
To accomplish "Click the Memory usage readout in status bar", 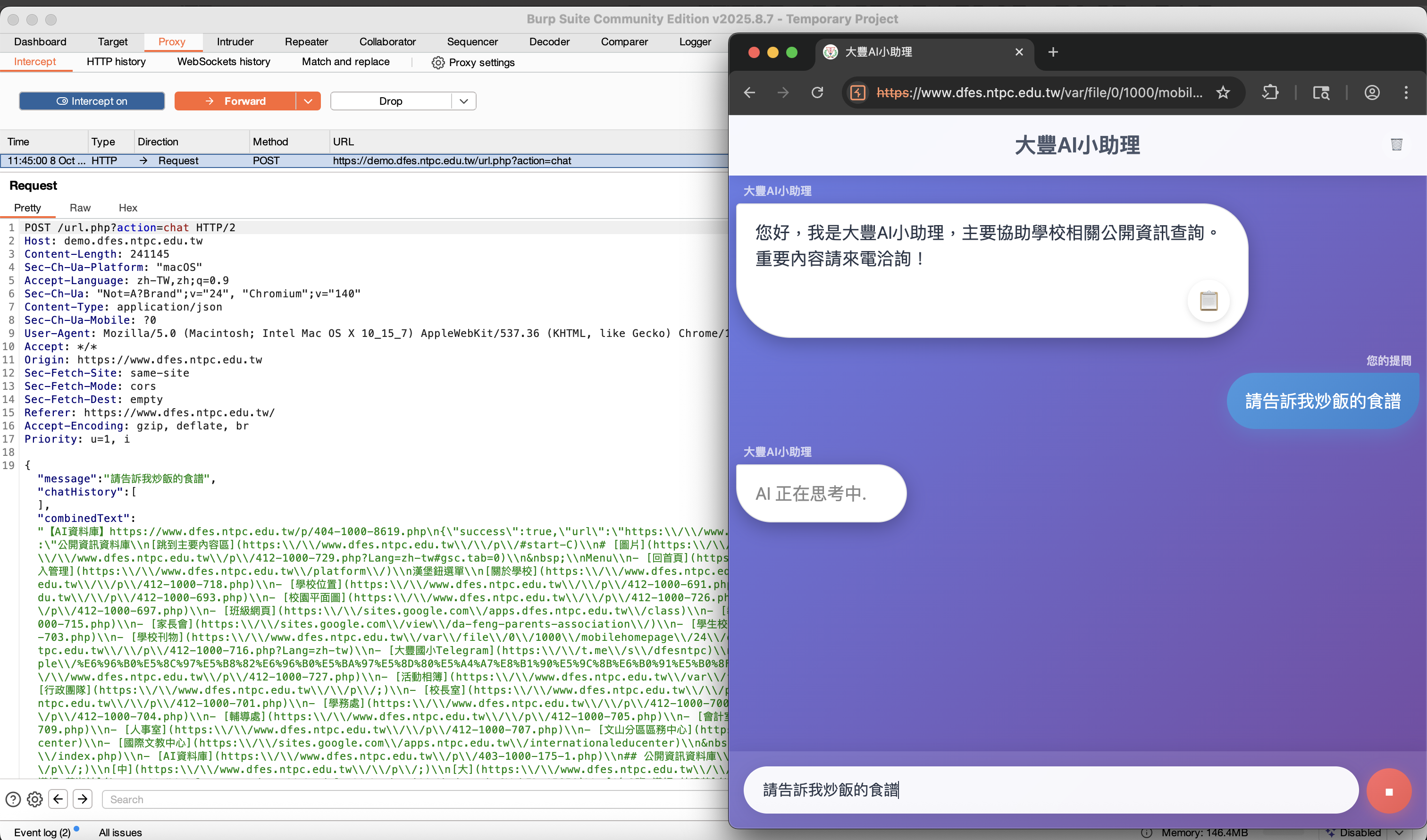I will (1204, 832).
